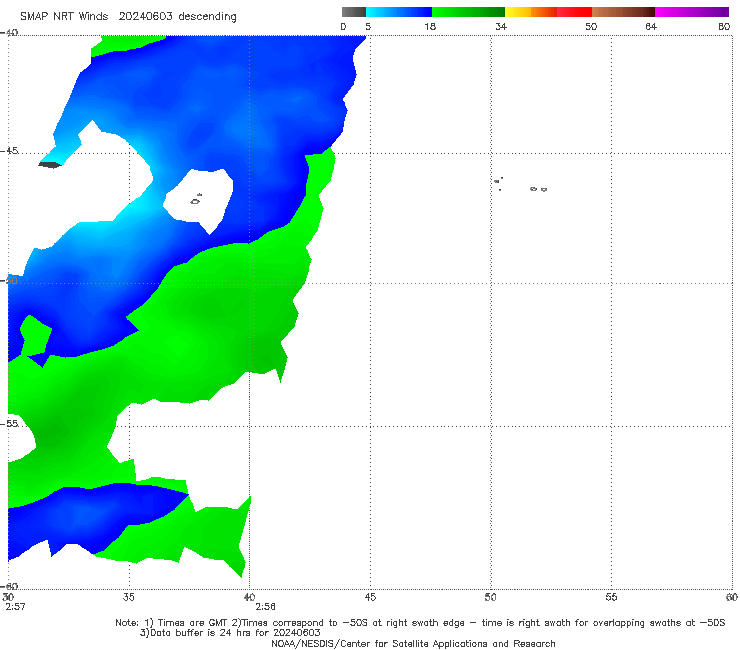Screen dimensions: 740x650
Task: Click the latitude axis label '-55'
Action: pos(9,423)
